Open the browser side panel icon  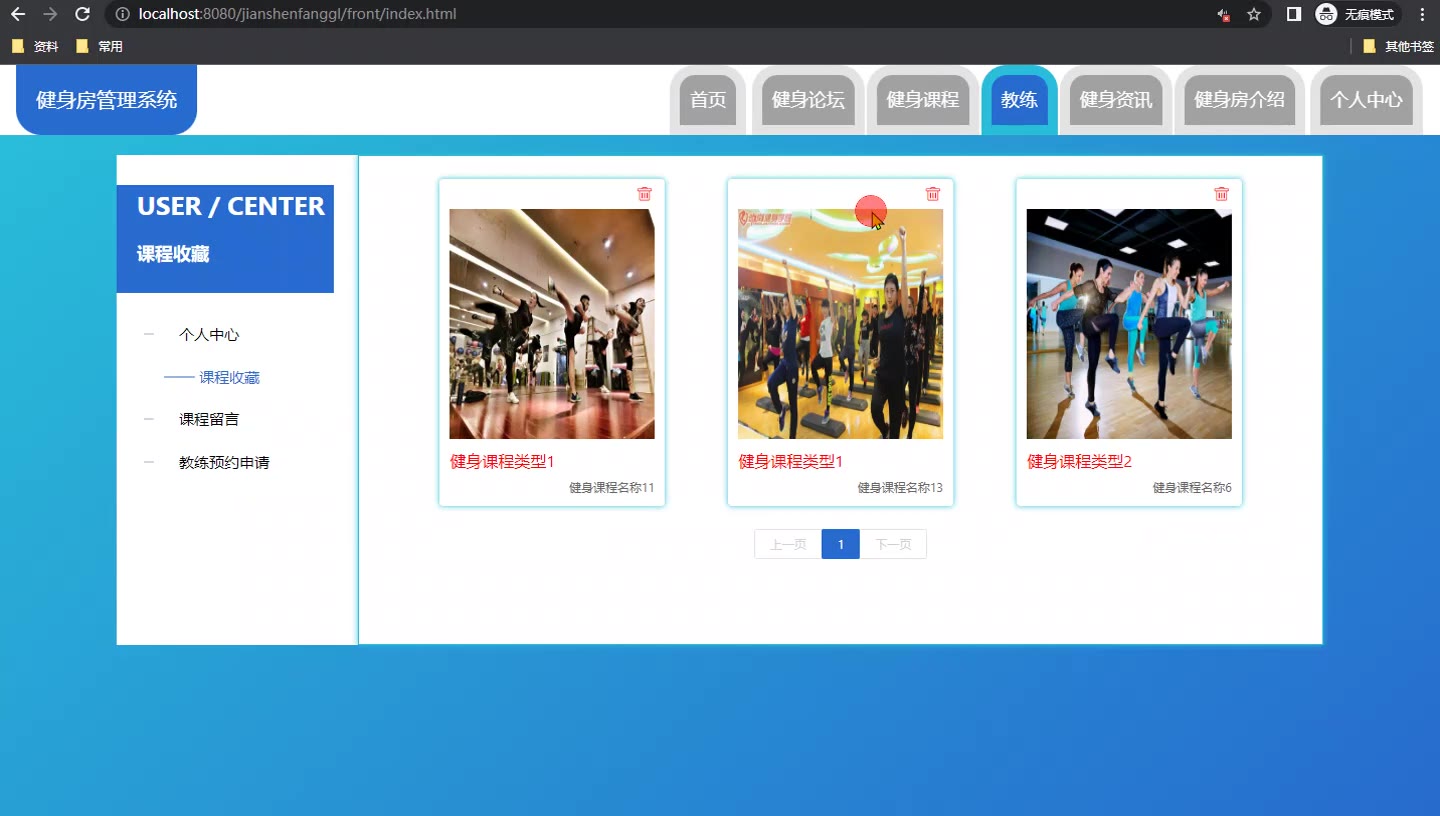click(x=1294, y=14)
